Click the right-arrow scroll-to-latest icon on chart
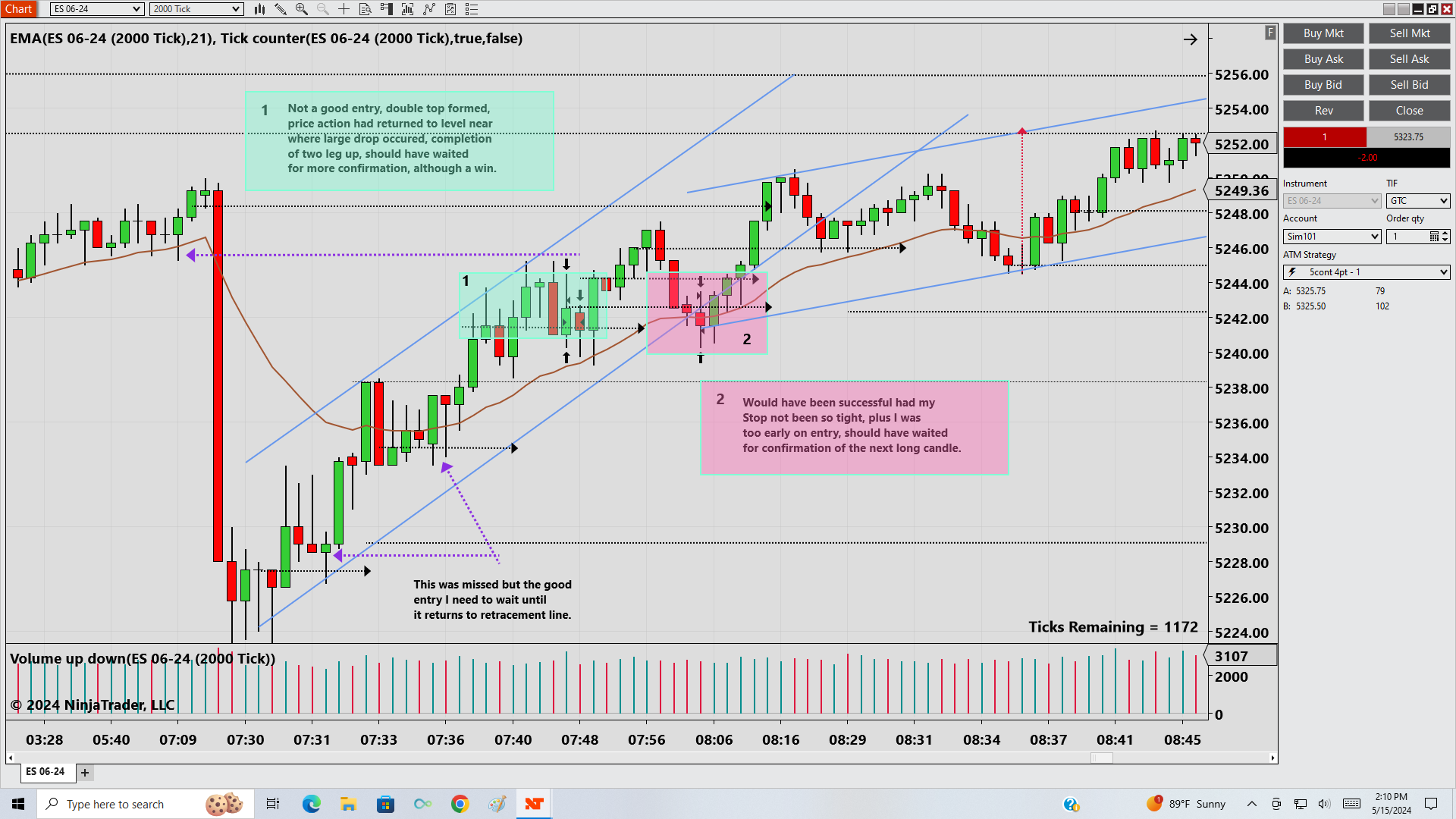1456x819 pixels. coord(1191,39)
